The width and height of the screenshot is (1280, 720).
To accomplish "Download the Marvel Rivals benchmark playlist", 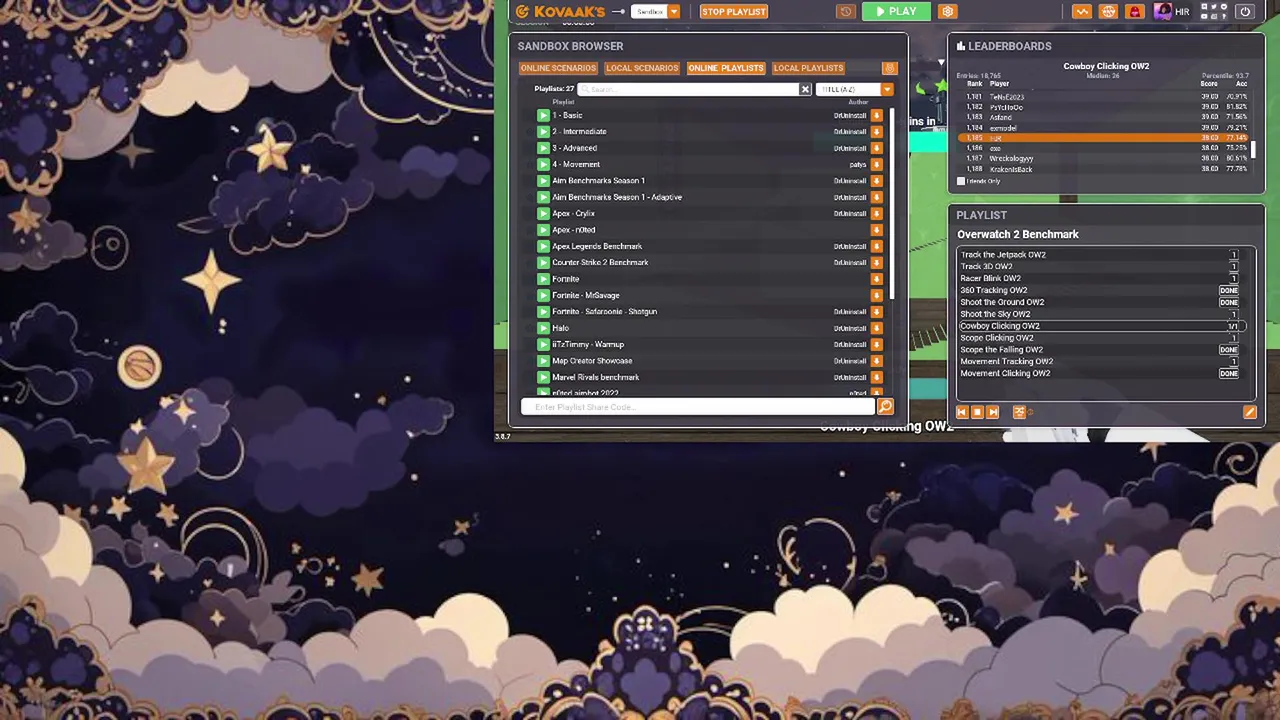I will [x=876, y=377].
